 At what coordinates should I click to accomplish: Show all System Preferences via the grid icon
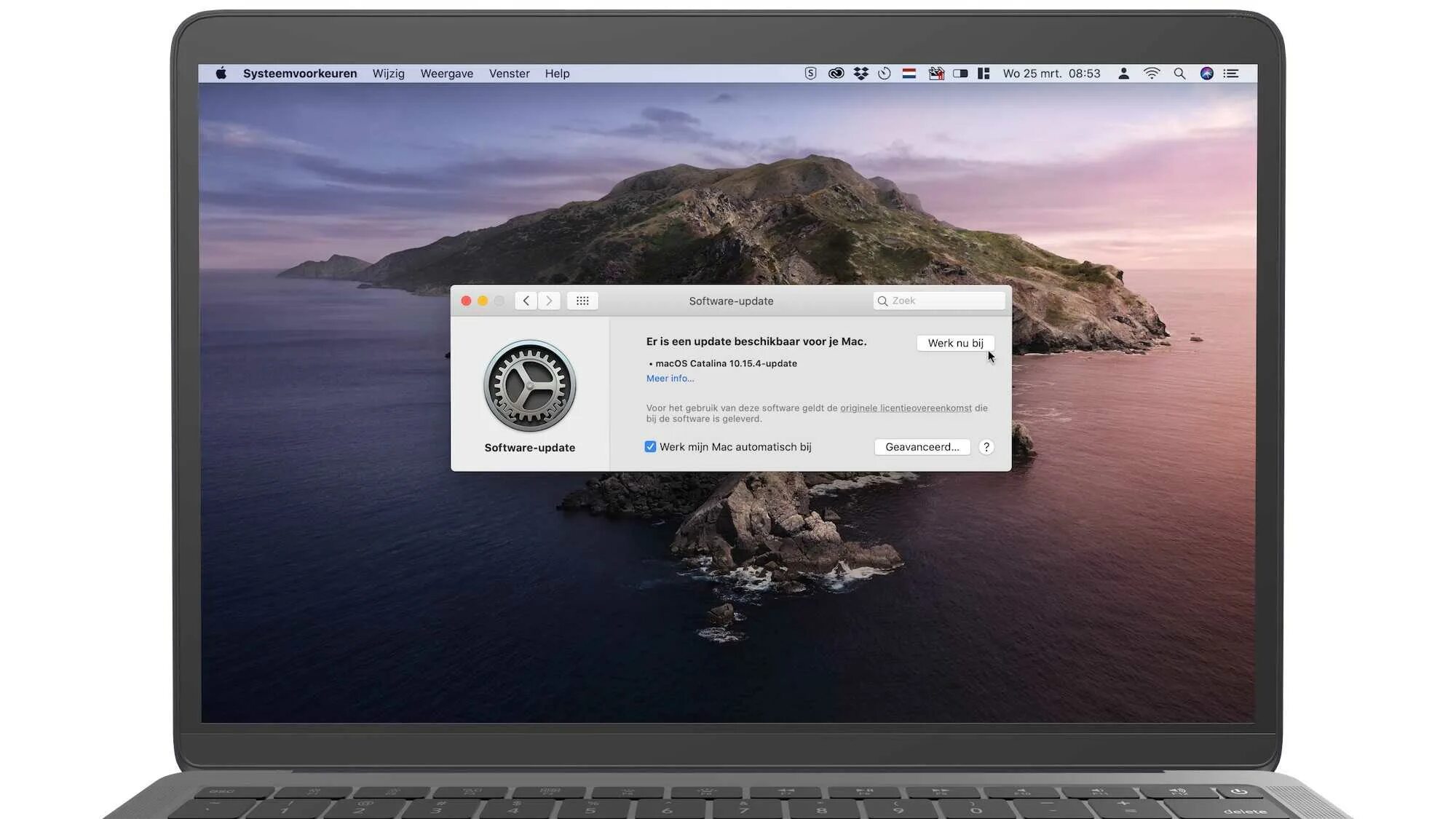[582, 300]
